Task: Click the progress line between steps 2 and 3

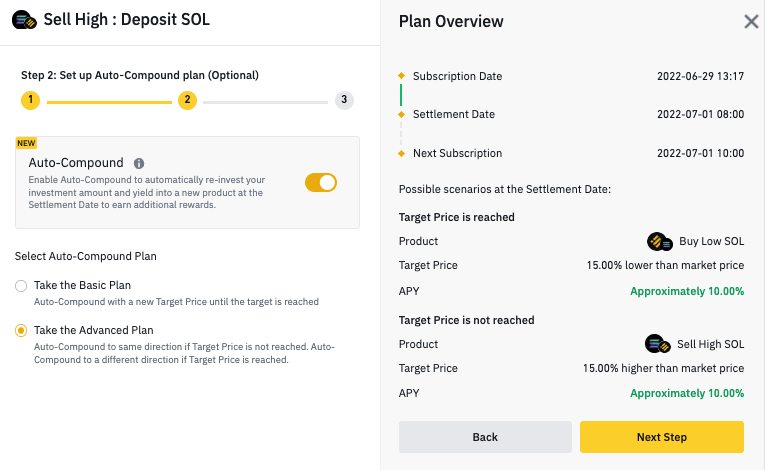Action: [265, 102]
